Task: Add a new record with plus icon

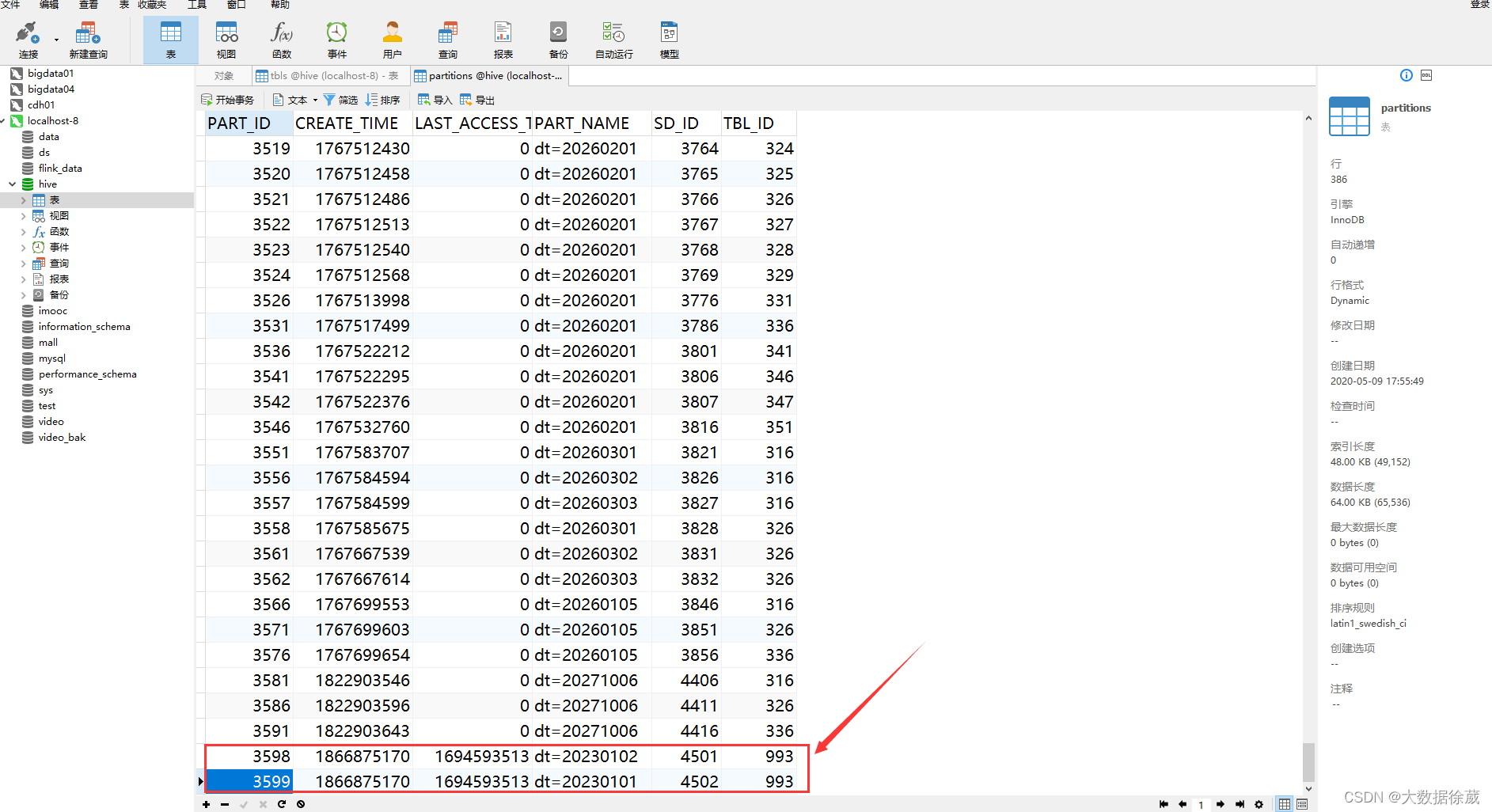Action: 206,804
